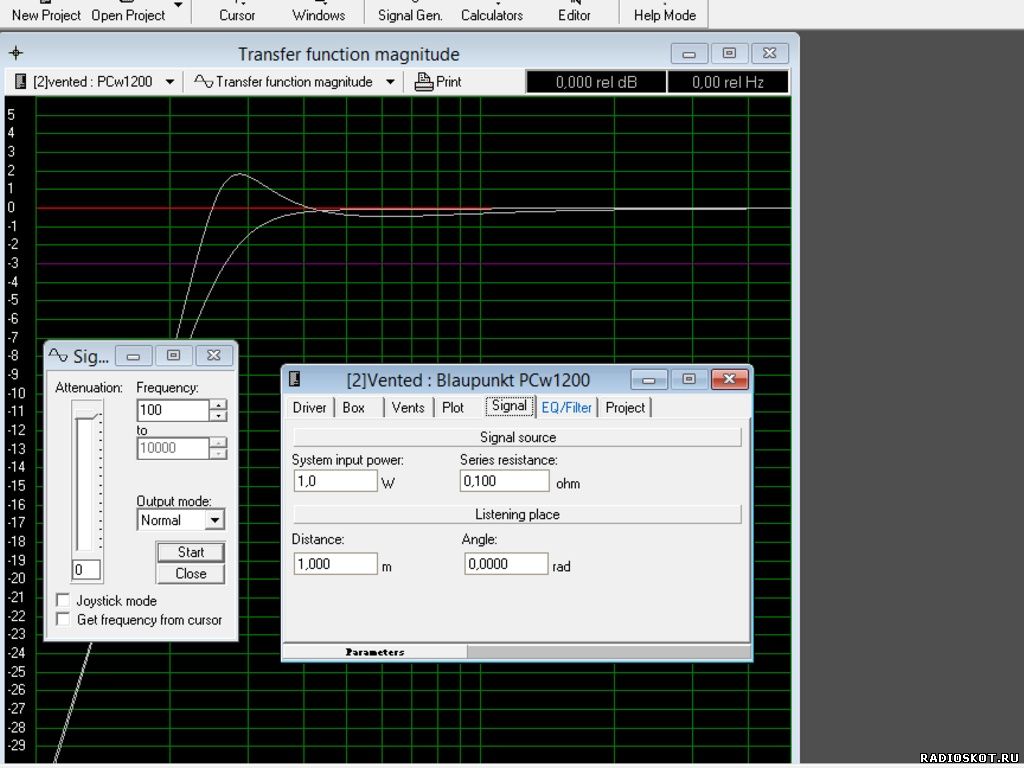Click the Frequency field showing 100

pyautogui.click(x=173, y=410)
